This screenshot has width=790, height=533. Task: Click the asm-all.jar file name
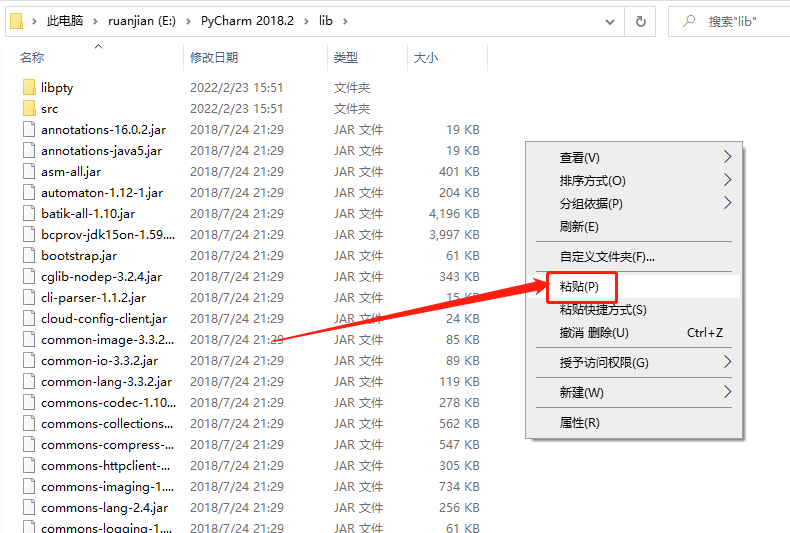coord(71,172)
